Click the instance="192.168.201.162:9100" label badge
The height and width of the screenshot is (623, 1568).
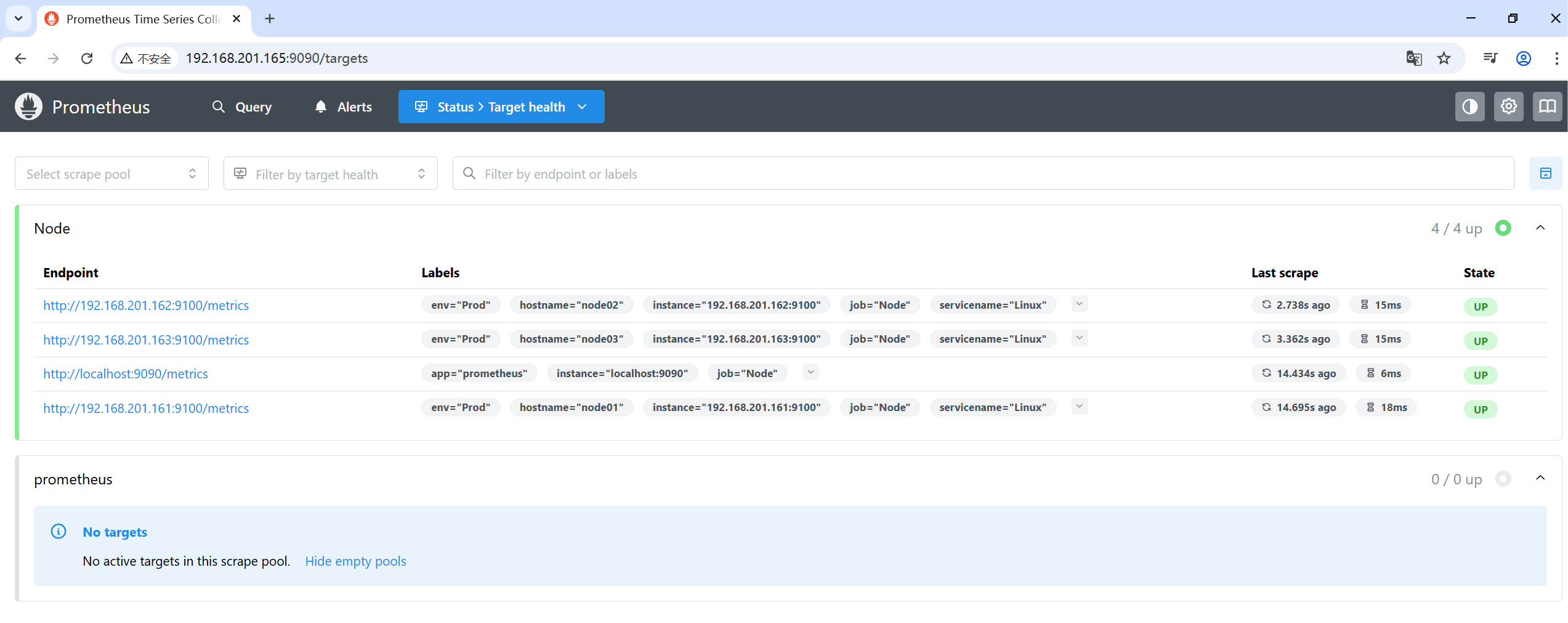[737, 305]
